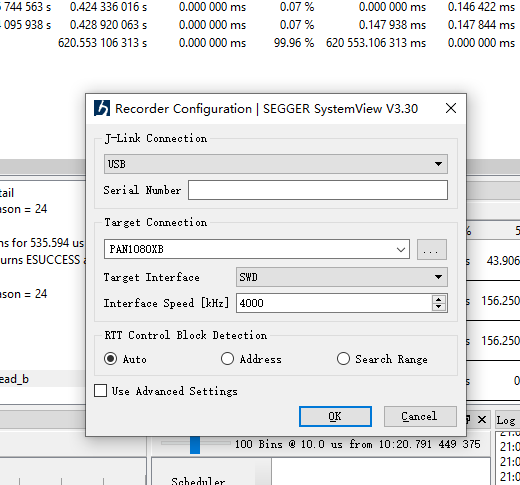The image size is (520, 485).
Task: Open the J-Link Connection USB dropdown
Action: coord(276,164)
